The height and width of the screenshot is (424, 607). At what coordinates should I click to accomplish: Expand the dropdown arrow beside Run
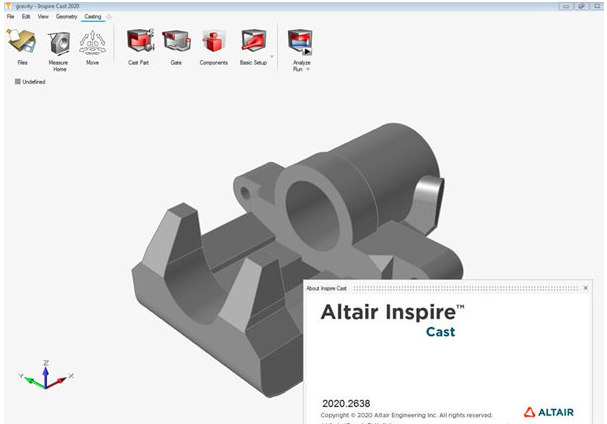308,69
